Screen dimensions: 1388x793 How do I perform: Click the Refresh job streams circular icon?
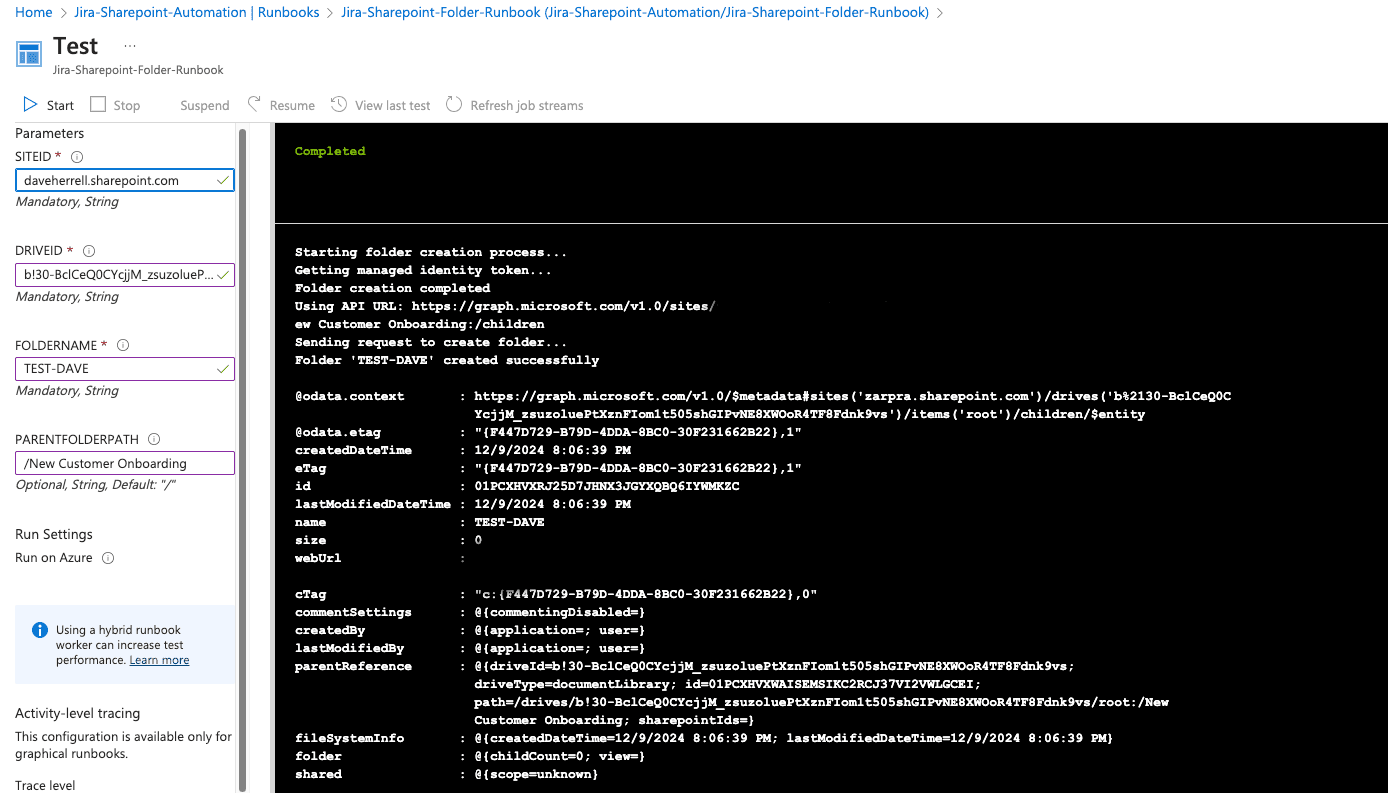click(x=454, y=104)
